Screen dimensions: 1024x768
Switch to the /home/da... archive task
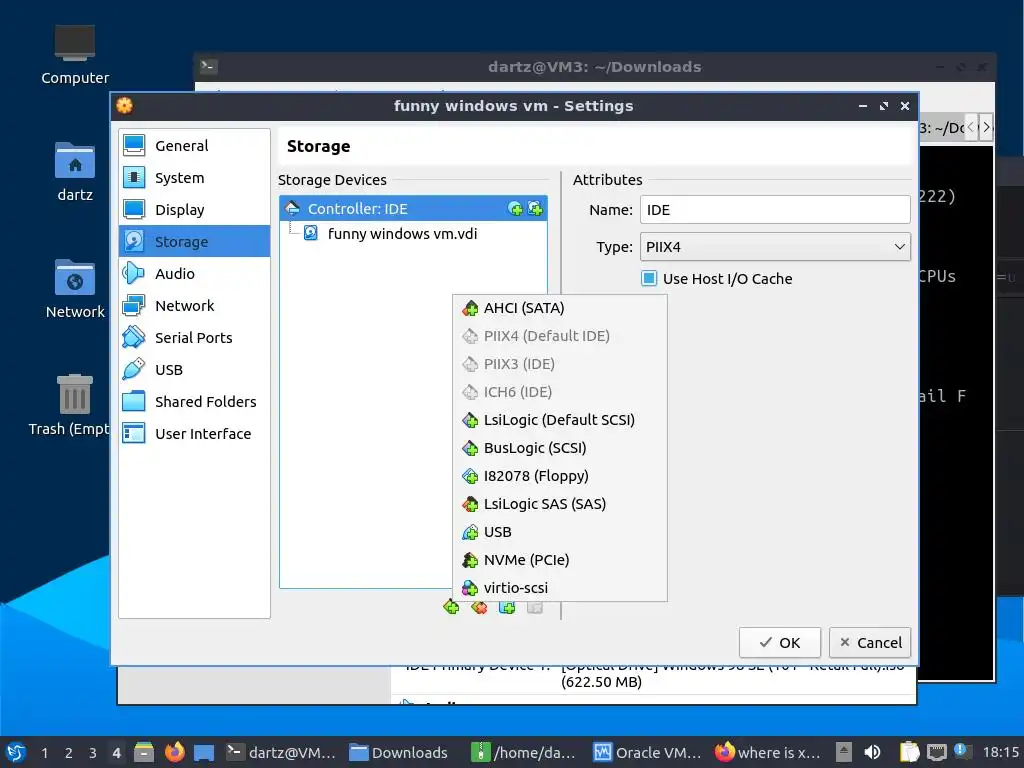(523, 752)
